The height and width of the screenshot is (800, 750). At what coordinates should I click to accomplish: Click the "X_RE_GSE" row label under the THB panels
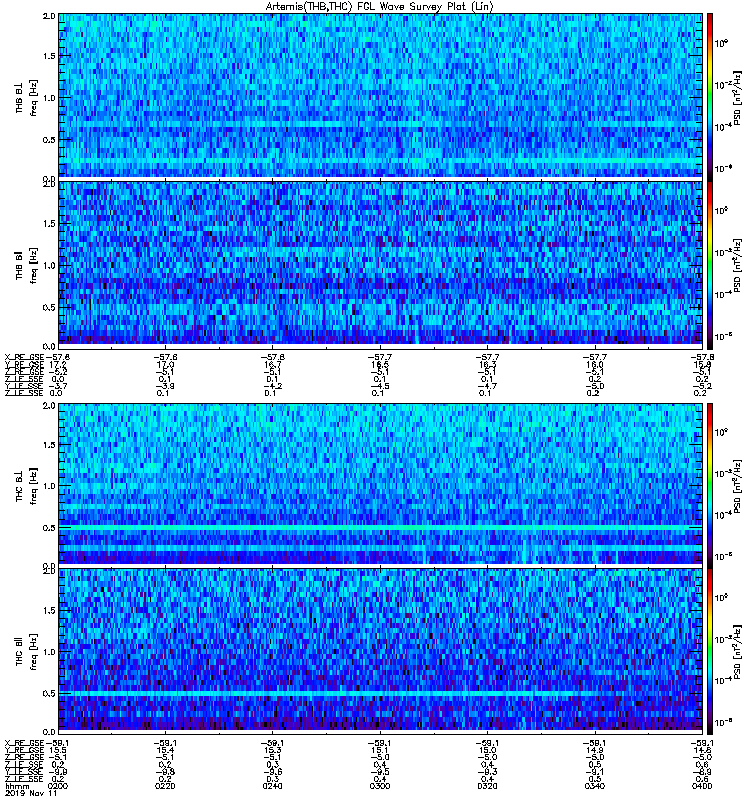tap(24, 357)
